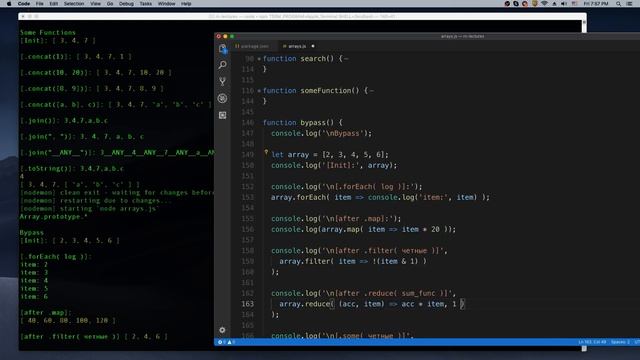Click 'let array' declaration on line 149
Viewport: 640px width, 360px height.
[290, 155]
